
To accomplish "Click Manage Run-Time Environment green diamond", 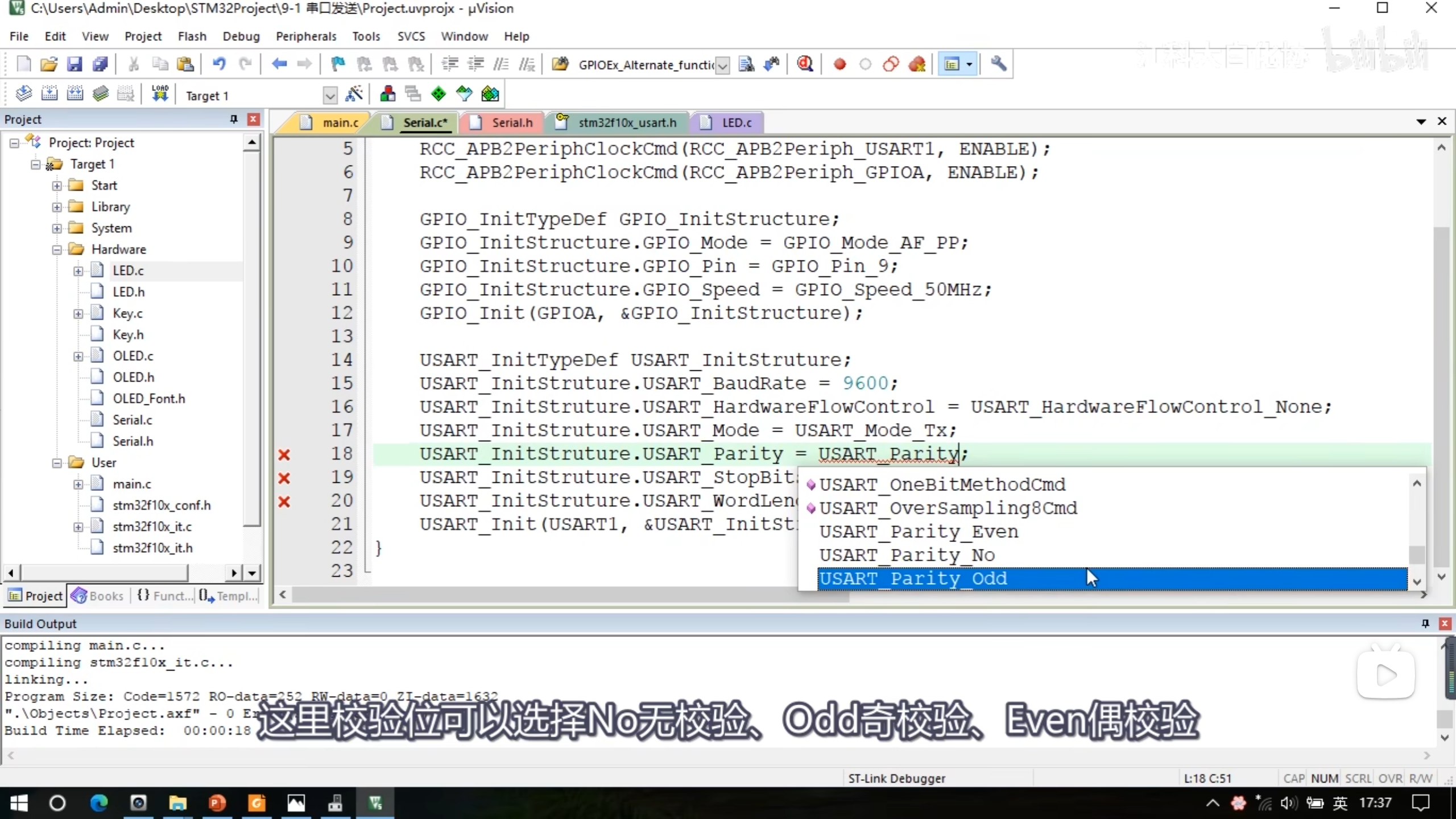I will (x=439, y=94).
